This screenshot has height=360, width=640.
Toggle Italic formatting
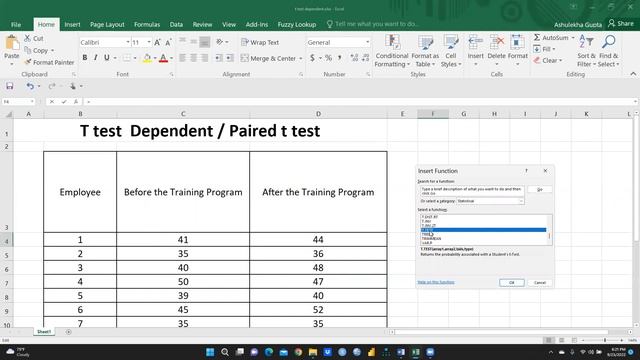point(96,58)
